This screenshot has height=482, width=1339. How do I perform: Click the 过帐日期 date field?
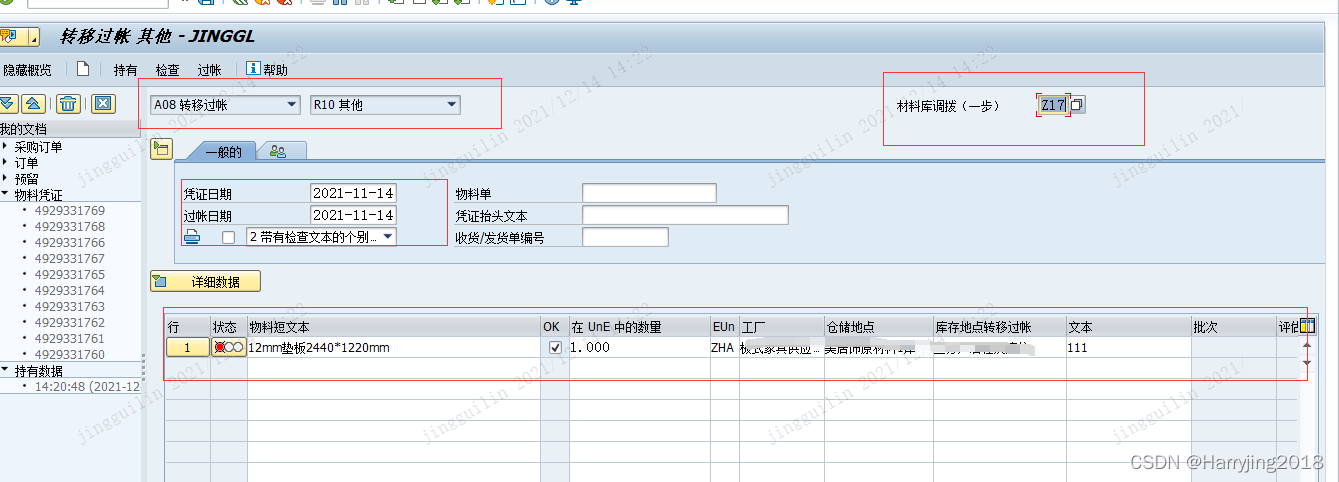(353, 215)
